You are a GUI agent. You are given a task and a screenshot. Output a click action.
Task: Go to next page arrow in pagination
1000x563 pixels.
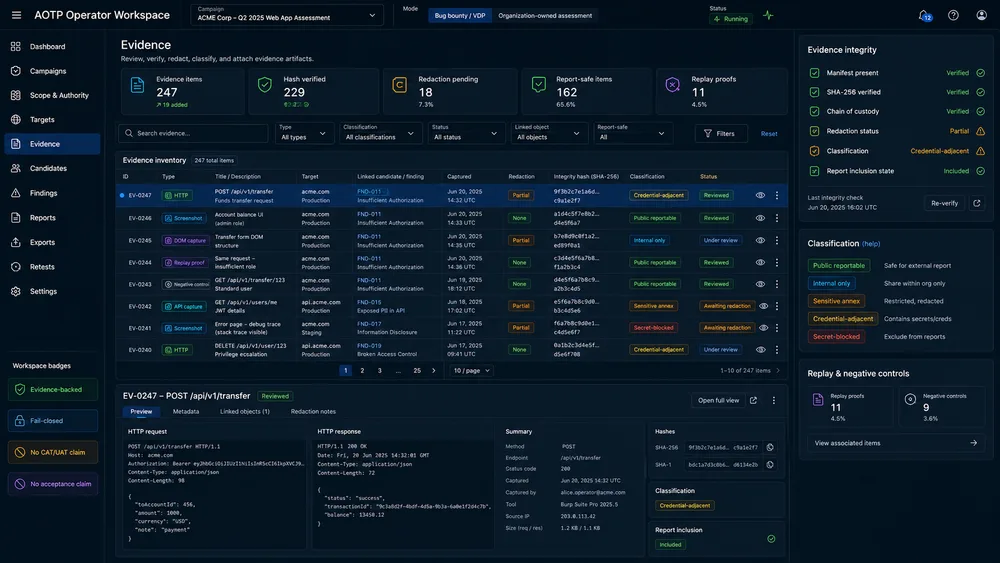click(434, 370)
